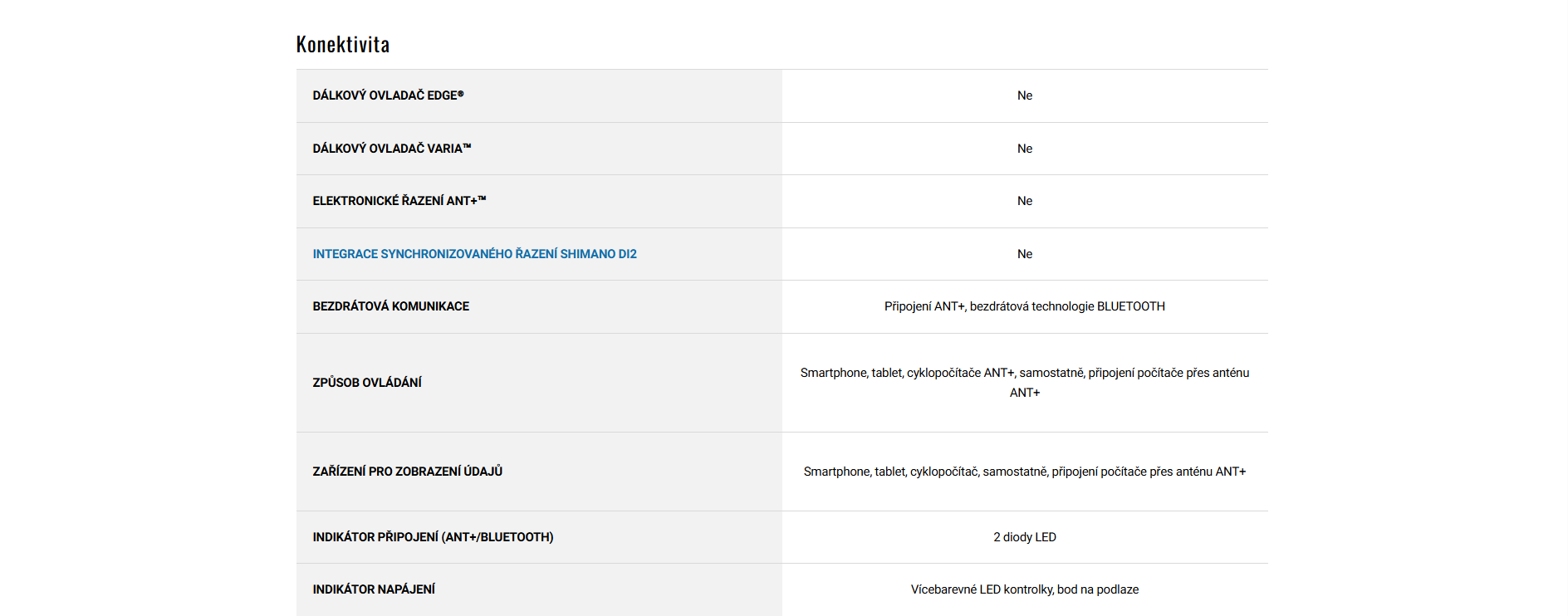Click the Ne value for Dálkový ovladač Varia
1568x616 pixels.
point(1025,149)
